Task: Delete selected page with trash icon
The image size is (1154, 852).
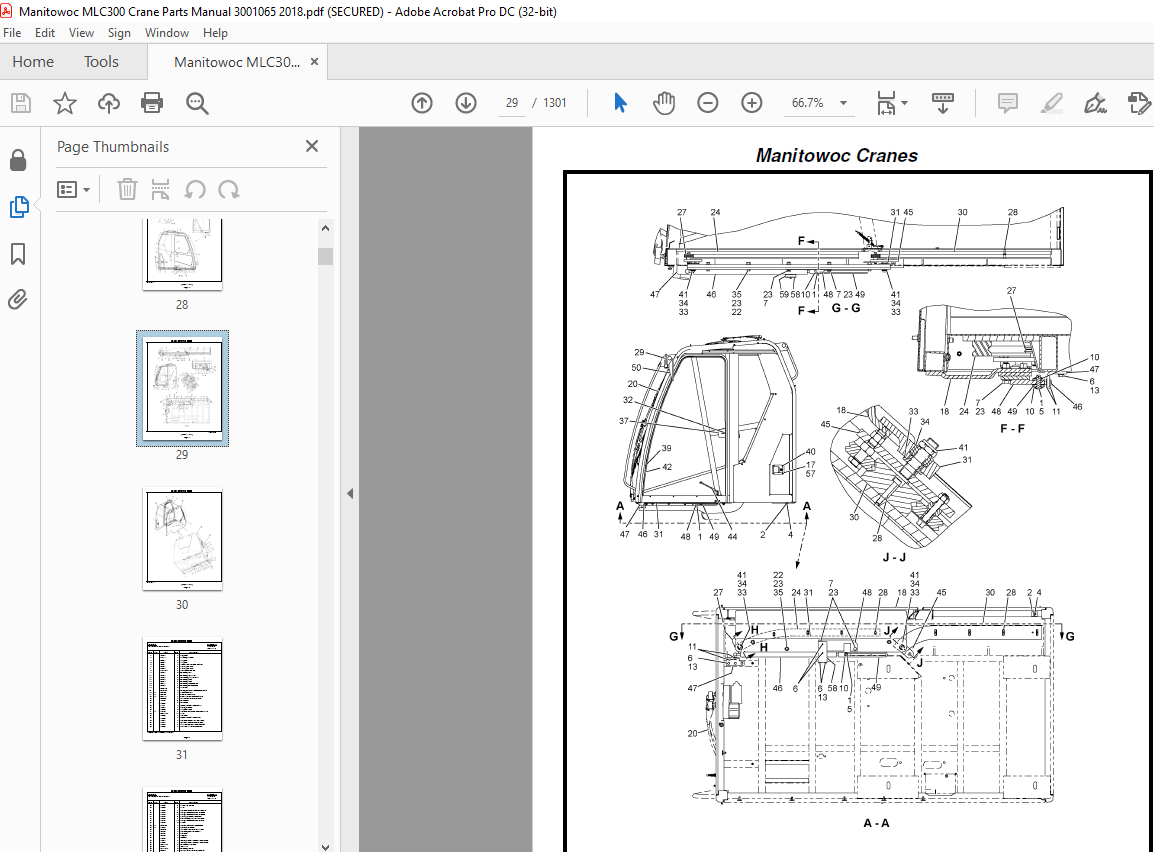Action: coord(127,190)
